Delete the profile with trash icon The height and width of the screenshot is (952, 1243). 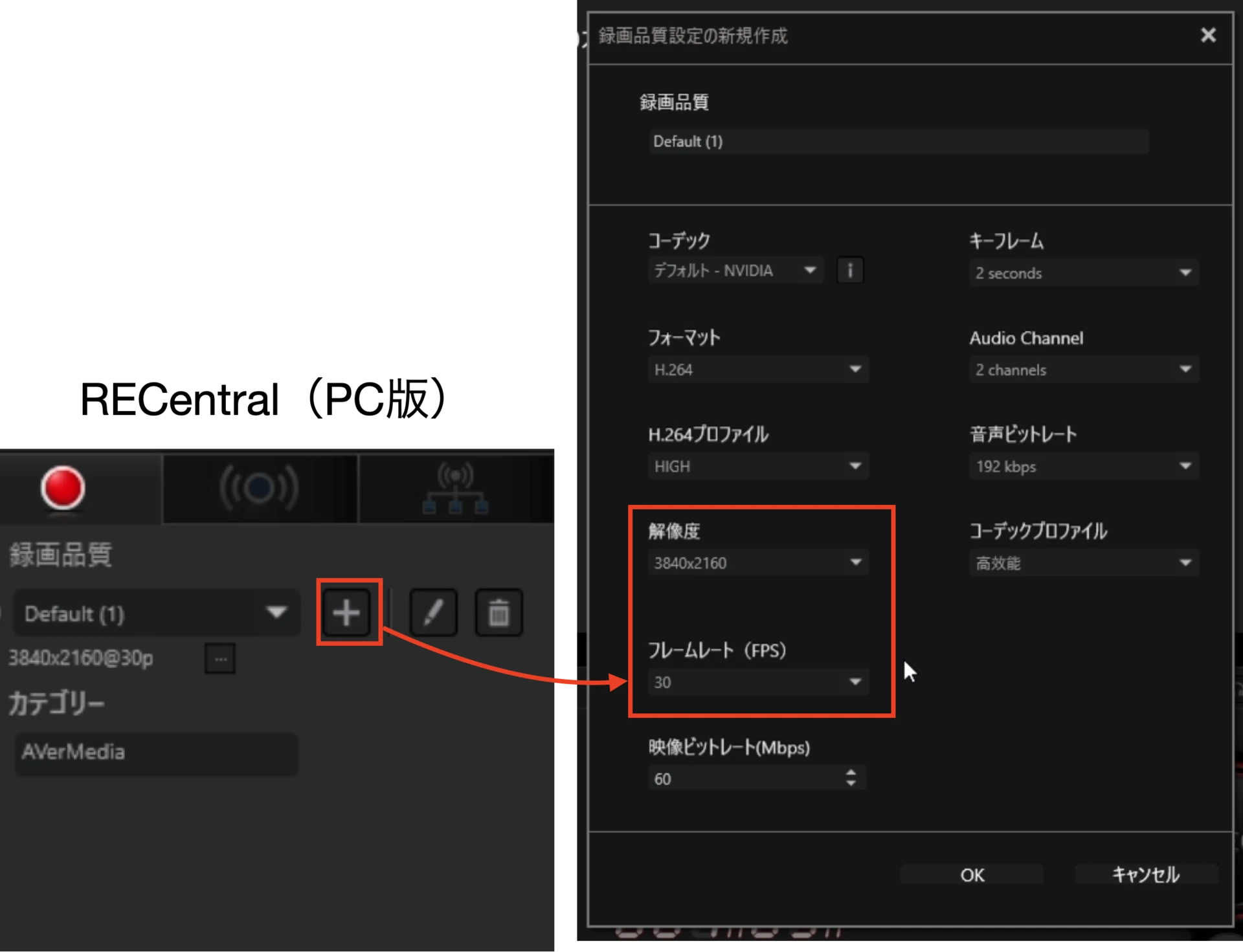click(x=498, y=612)
